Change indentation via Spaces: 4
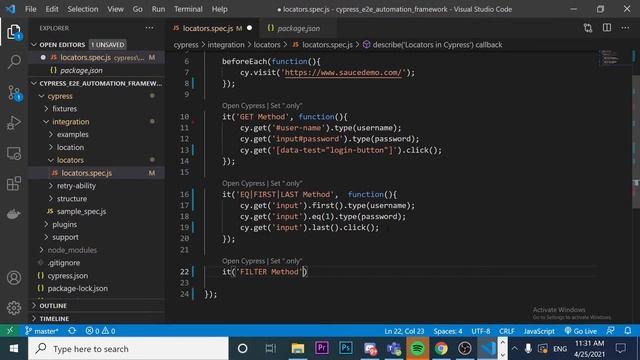The height and width of the screenshot is (360, 640). pyautogui.click(x=448, y=331)
